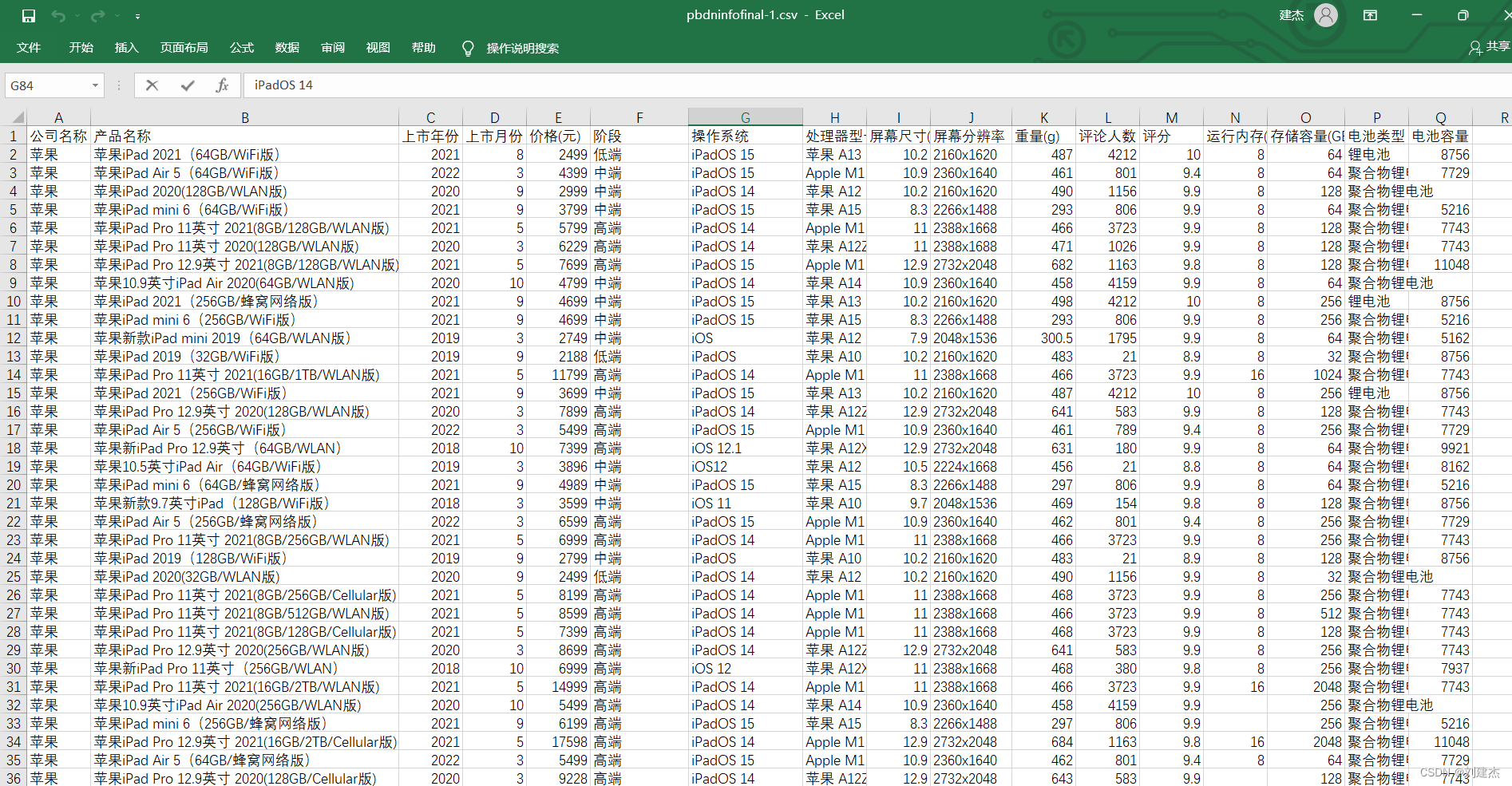Click header cell 重量(g)

pos(1044,136)
